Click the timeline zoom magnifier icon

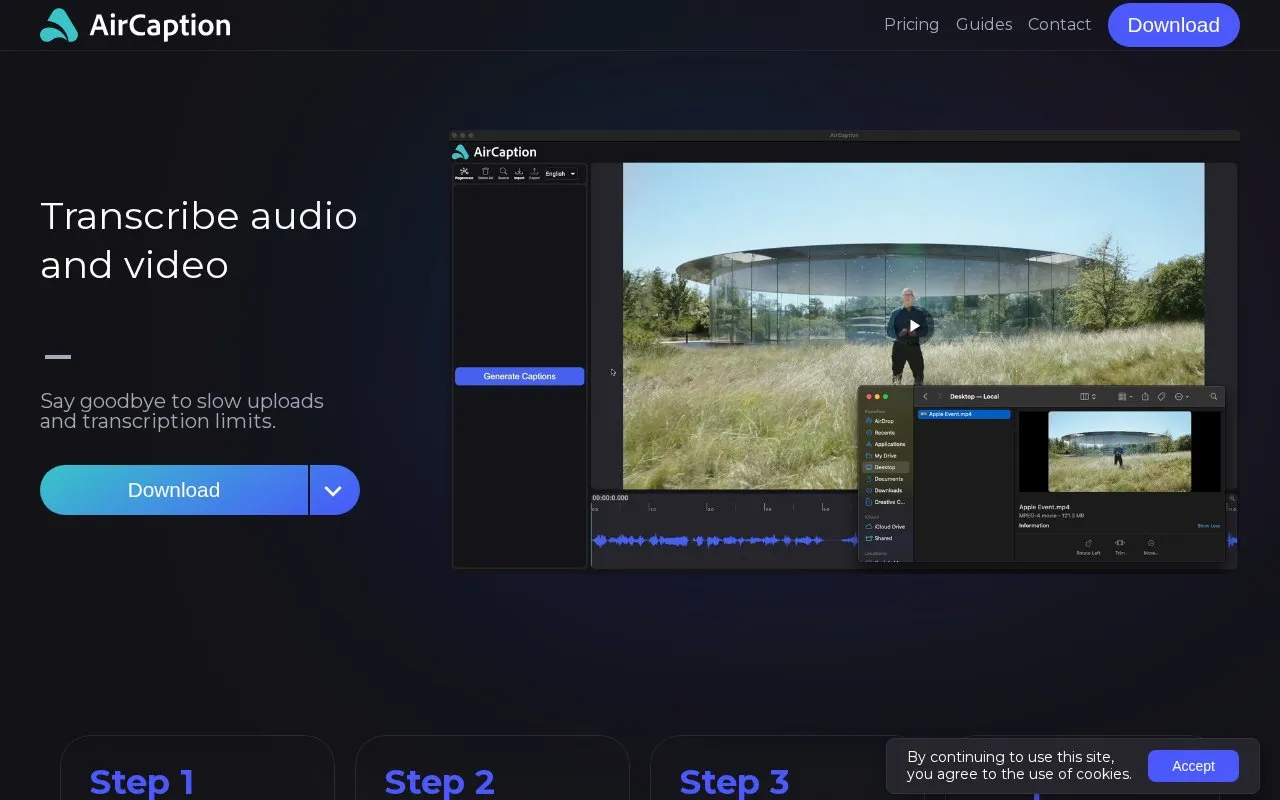[1232, 498]
